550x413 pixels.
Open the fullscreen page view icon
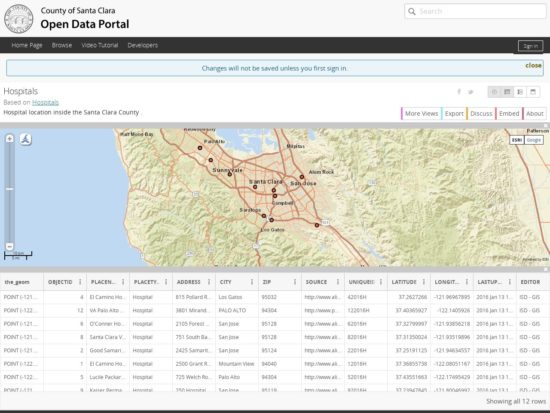[x=533, y=92]
